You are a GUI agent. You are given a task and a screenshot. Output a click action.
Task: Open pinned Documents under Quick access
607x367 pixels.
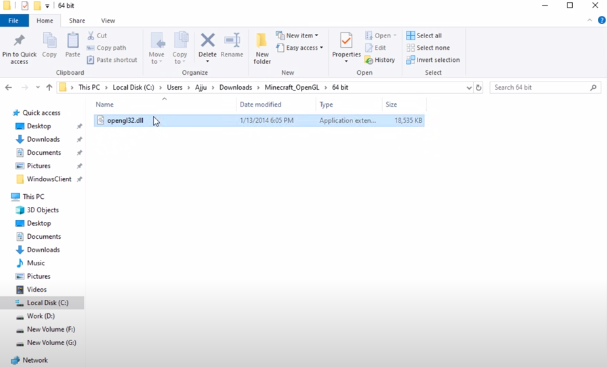[x=44, y=153]
